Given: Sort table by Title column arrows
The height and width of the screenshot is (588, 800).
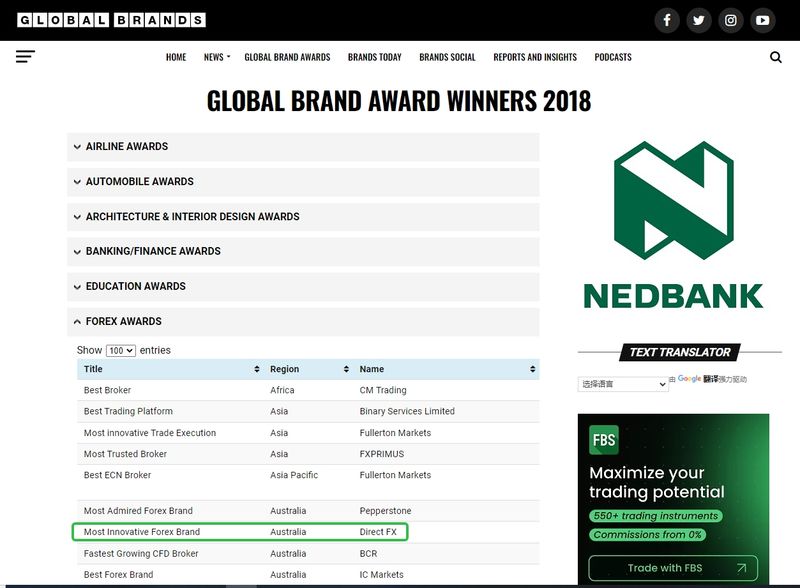Looking at the screenshot, I should (x=257, y=369).
